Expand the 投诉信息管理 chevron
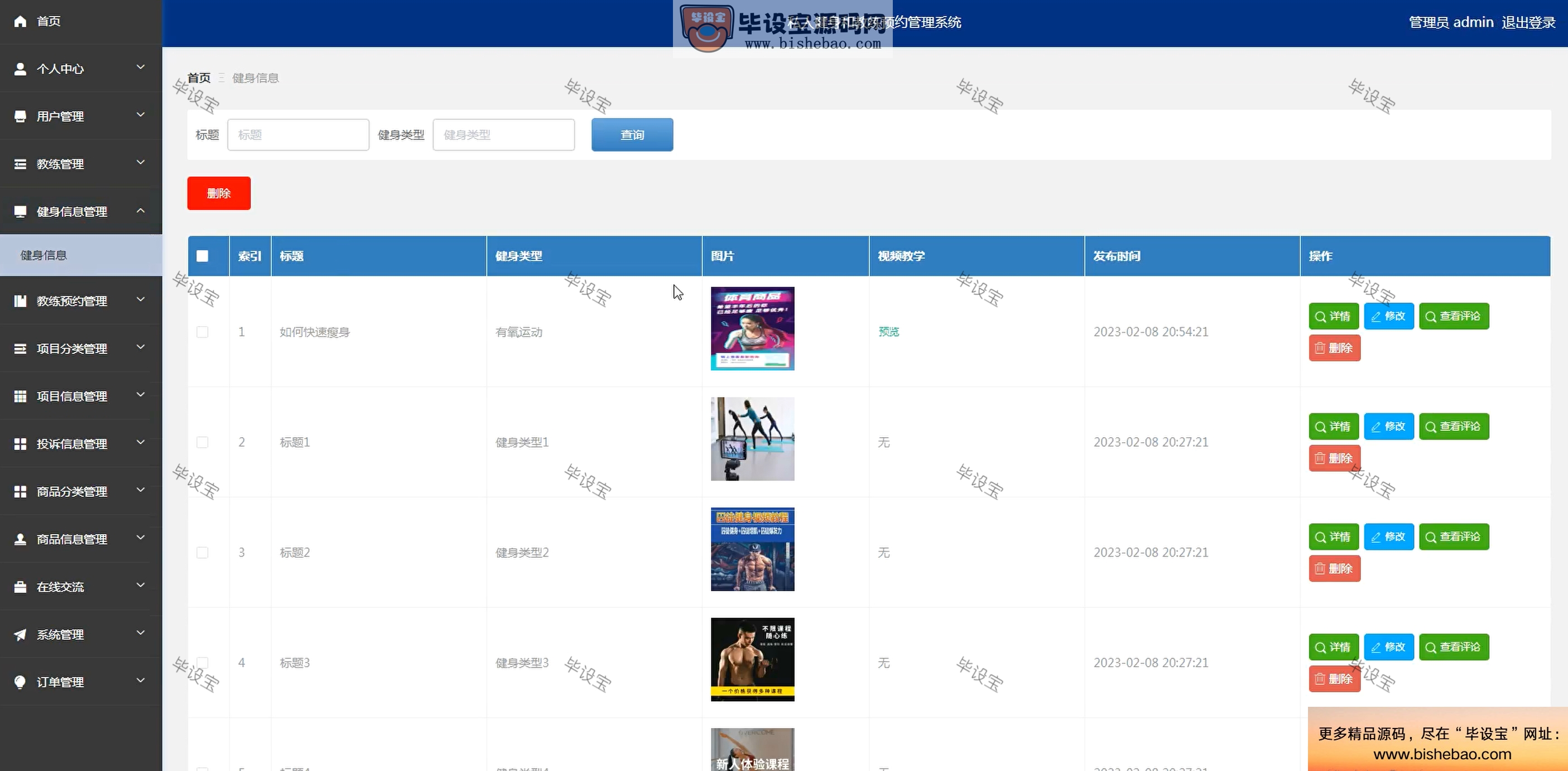Image resolution: width=1568 pixels, height=771 pixels. [x=141, y=442]
